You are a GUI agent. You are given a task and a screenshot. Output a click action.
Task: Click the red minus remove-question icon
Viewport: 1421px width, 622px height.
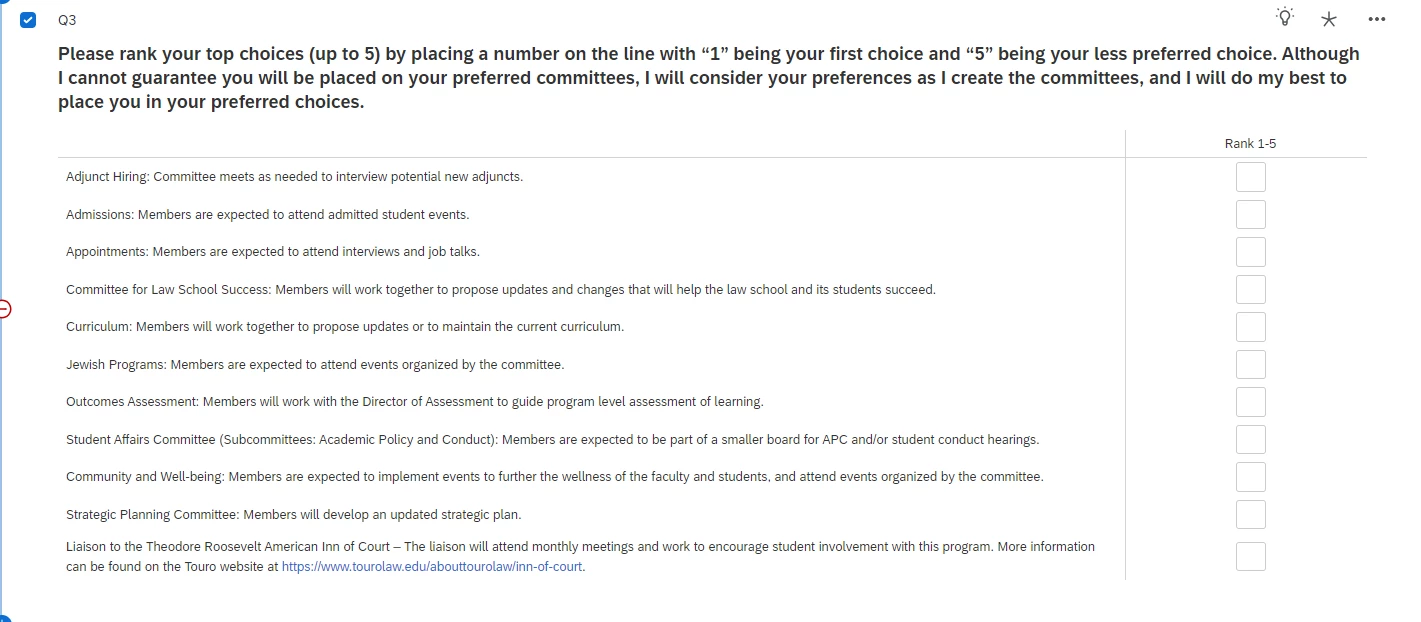3,308
